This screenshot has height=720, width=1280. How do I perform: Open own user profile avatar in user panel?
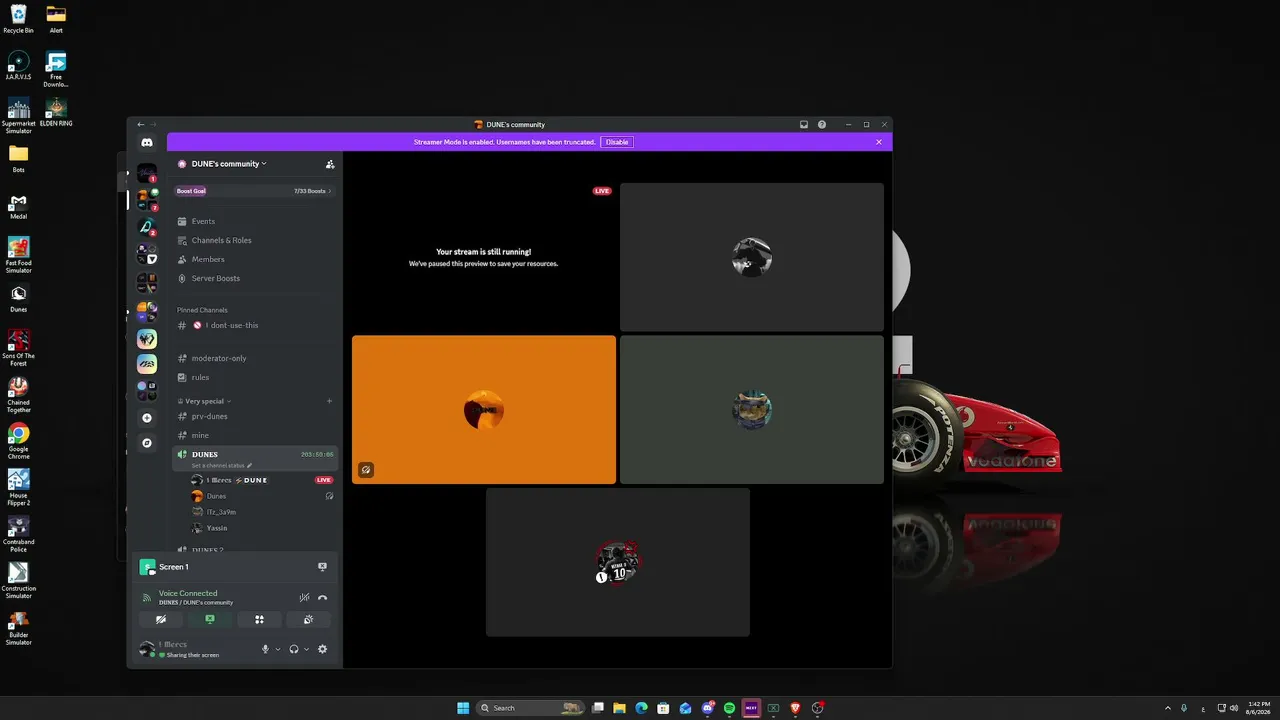147,649
